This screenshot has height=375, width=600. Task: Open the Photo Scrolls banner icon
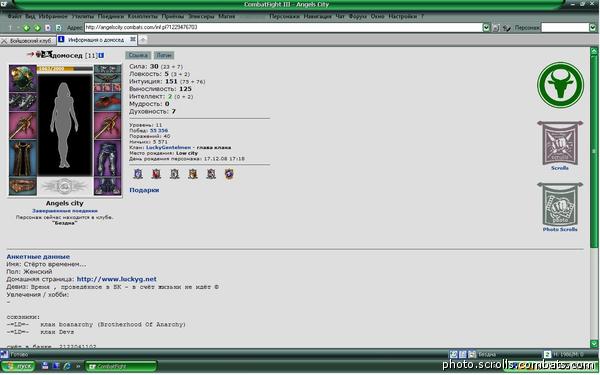(x=560, y=205)
